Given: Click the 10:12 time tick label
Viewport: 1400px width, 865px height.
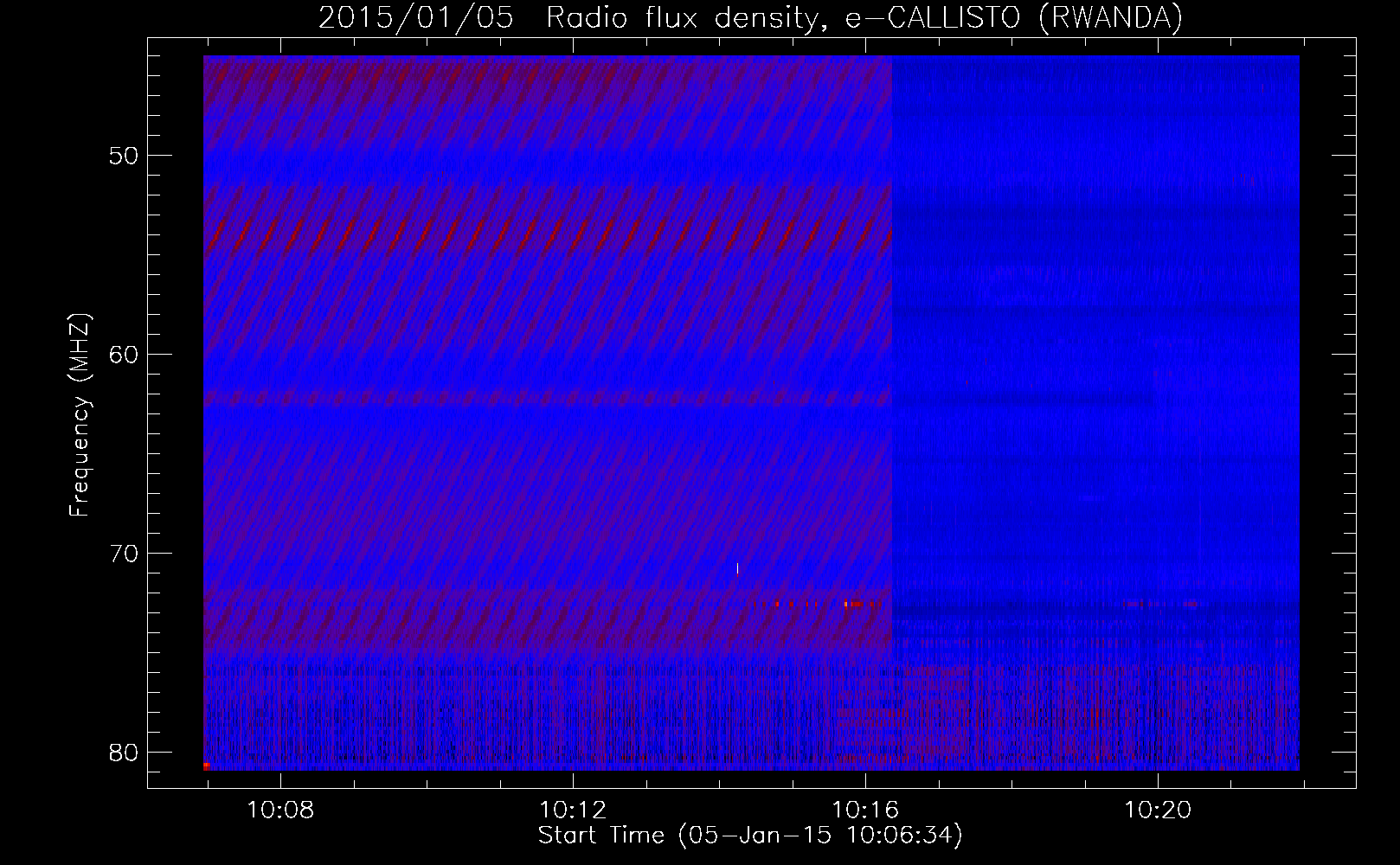Looking at the screenshot, I should (573, 811).
